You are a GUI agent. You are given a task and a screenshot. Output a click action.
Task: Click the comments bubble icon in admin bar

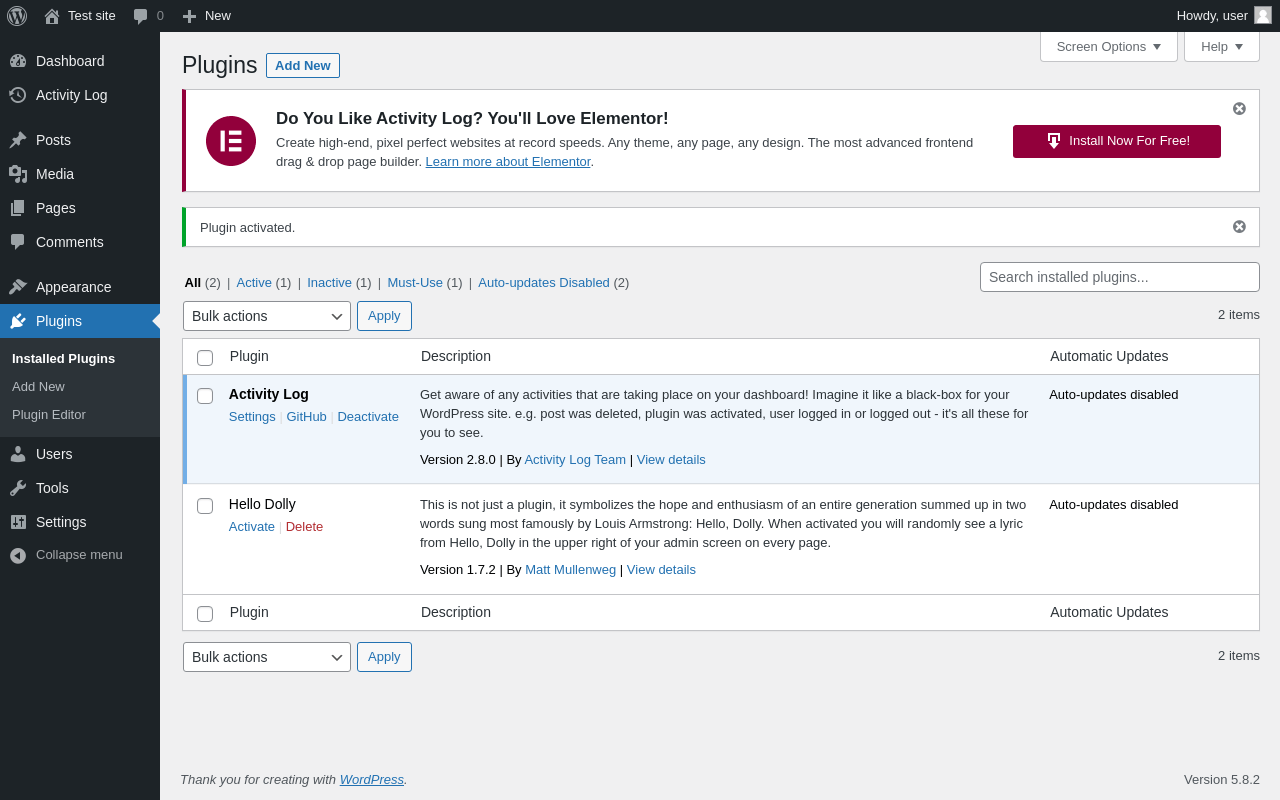(x=141, y=16)
